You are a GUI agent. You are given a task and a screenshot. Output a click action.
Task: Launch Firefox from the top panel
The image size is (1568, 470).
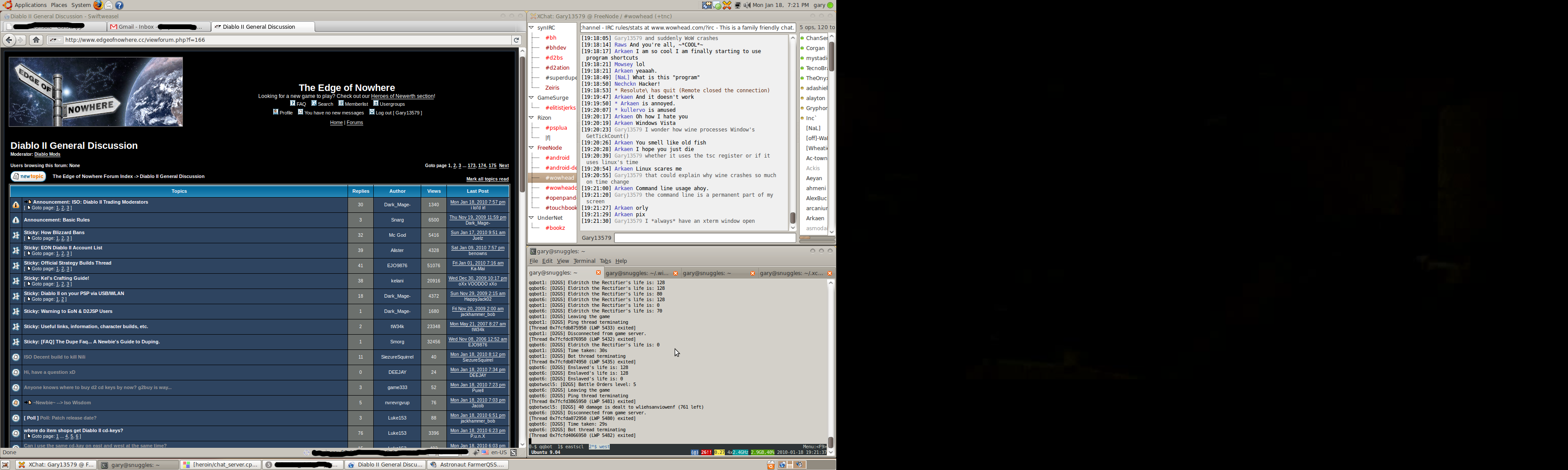point(98,5)
